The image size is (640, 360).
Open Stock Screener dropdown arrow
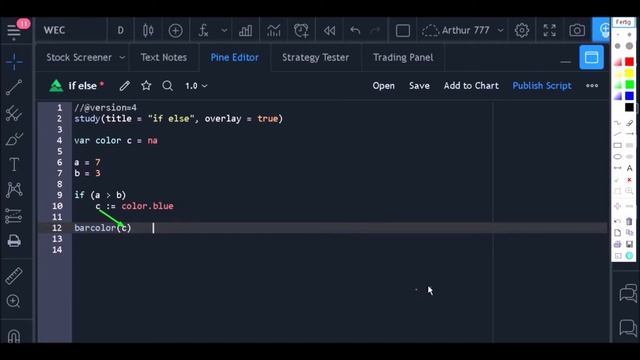pos(122,58)
